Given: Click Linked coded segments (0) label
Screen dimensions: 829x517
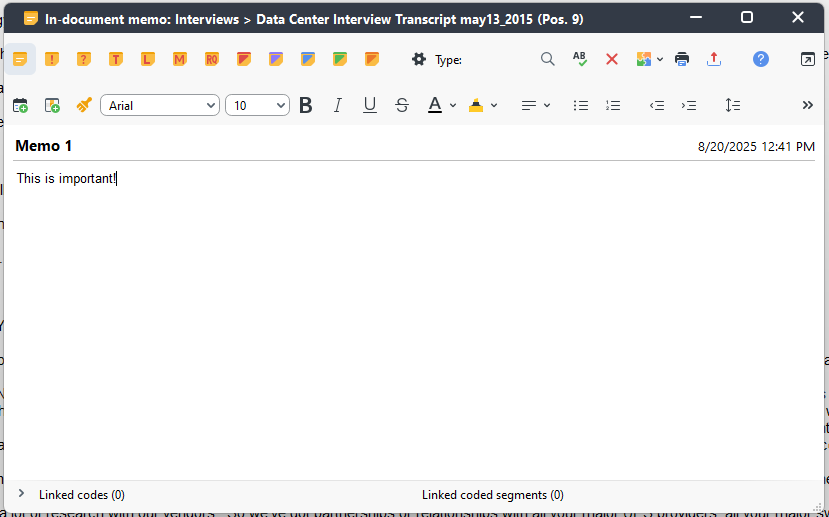Looking at the screenshot, I should pyautogui.click(x=493, y=495).
